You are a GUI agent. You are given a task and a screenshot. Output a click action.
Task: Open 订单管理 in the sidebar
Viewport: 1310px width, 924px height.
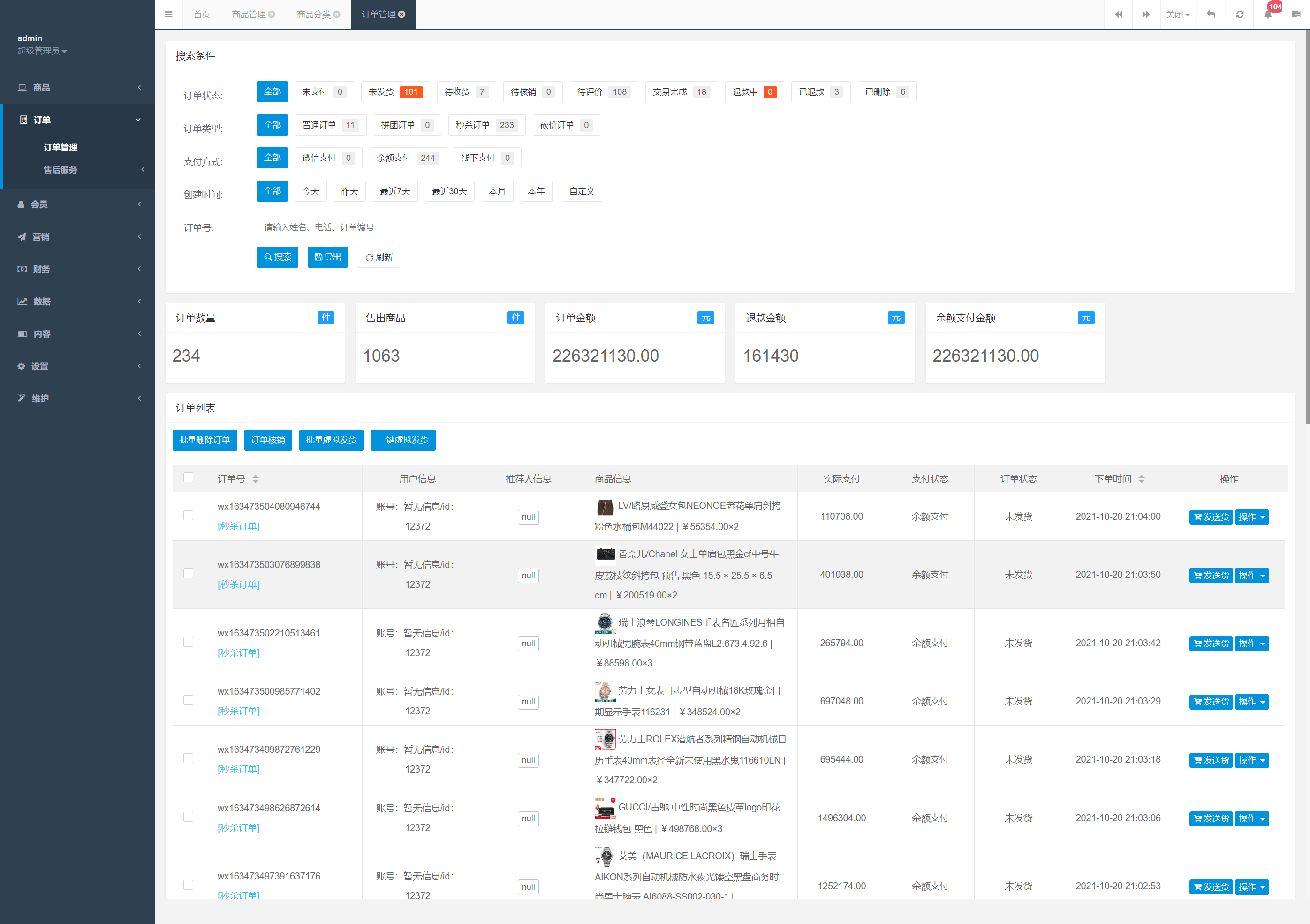tap(61, 147)
